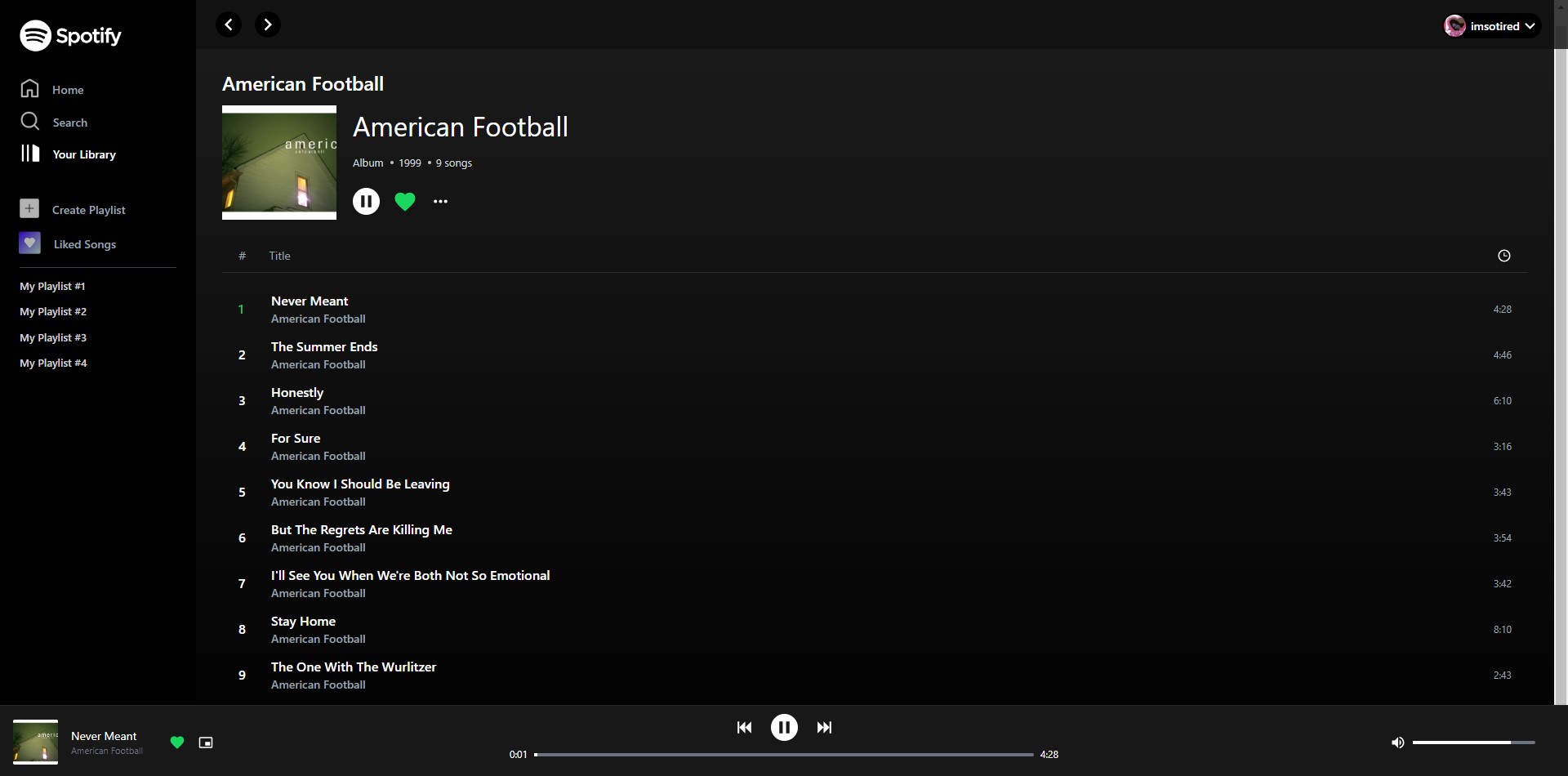Go back with the left arrow button

click(x=229, y=25)
